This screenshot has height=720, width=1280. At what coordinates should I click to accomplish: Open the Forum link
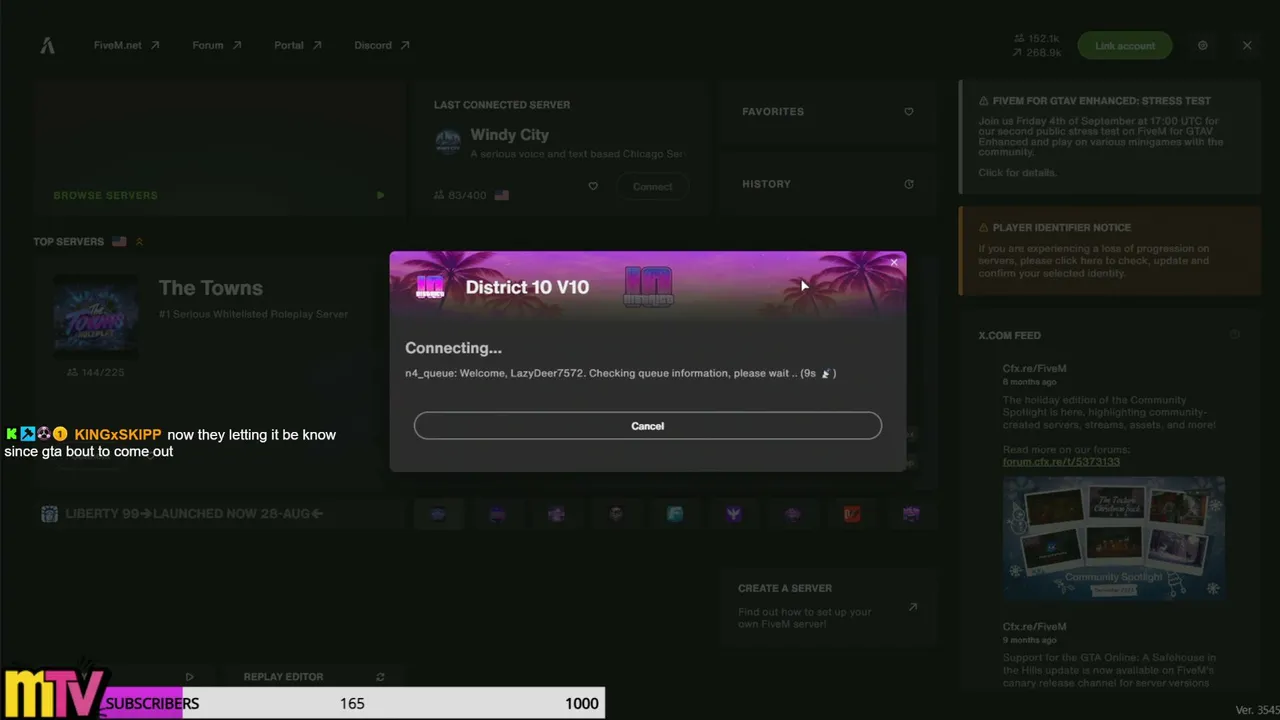tap(217, 45)
